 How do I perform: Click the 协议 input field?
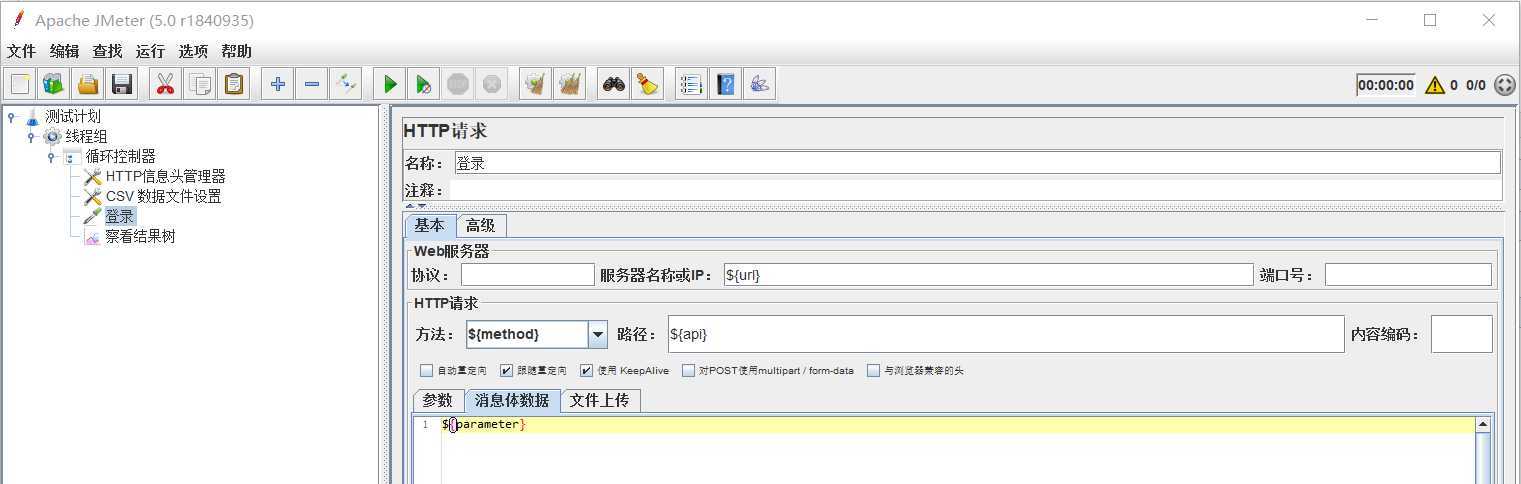click(x=527, y=275)
